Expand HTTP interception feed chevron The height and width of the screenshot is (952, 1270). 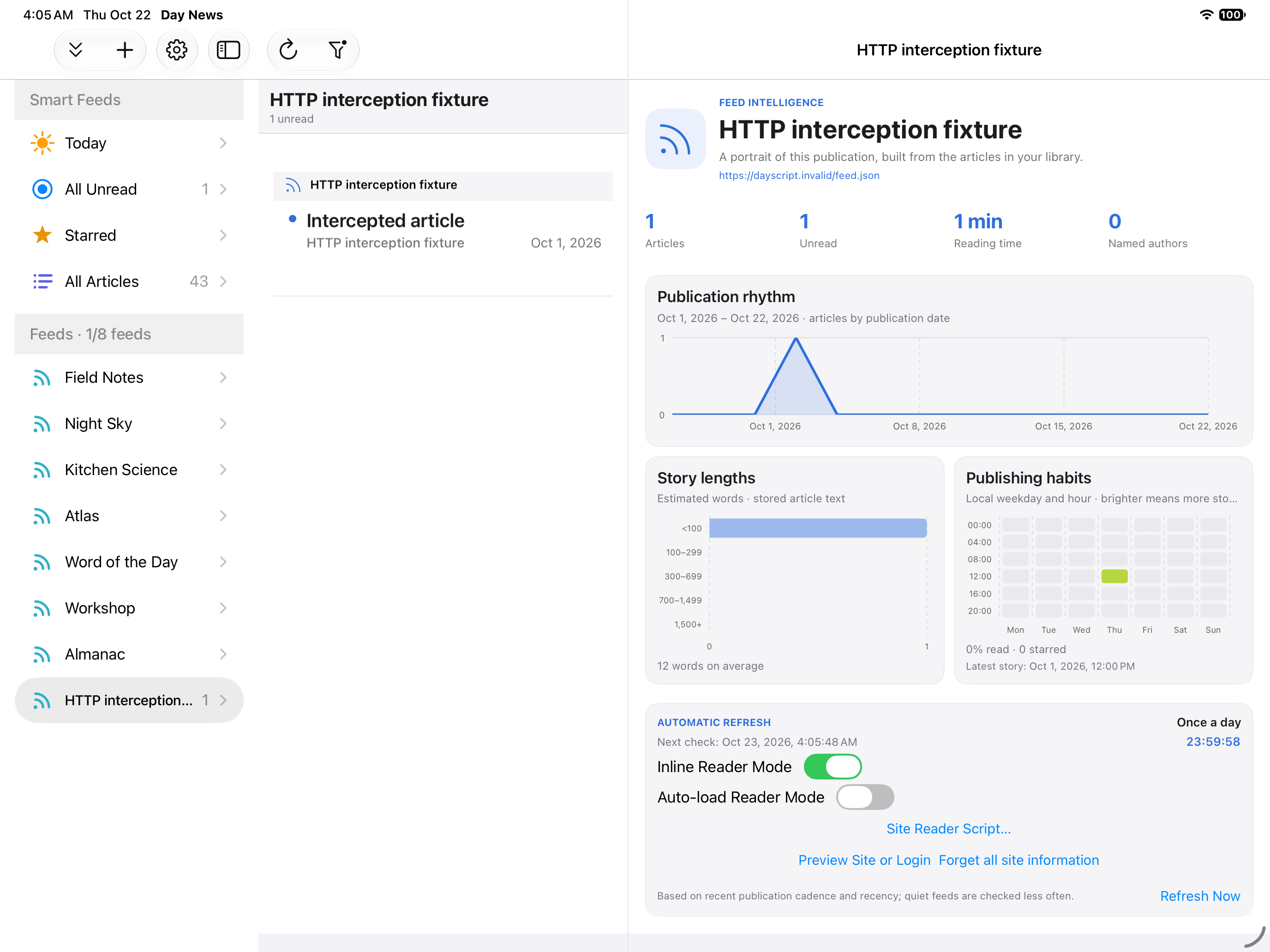[223, 700]
